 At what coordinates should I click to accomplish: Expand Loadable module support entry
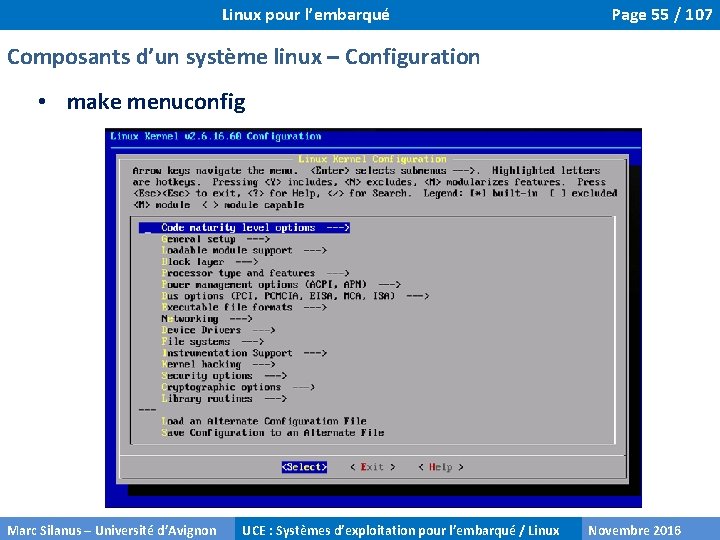click(x=244, y=251)
